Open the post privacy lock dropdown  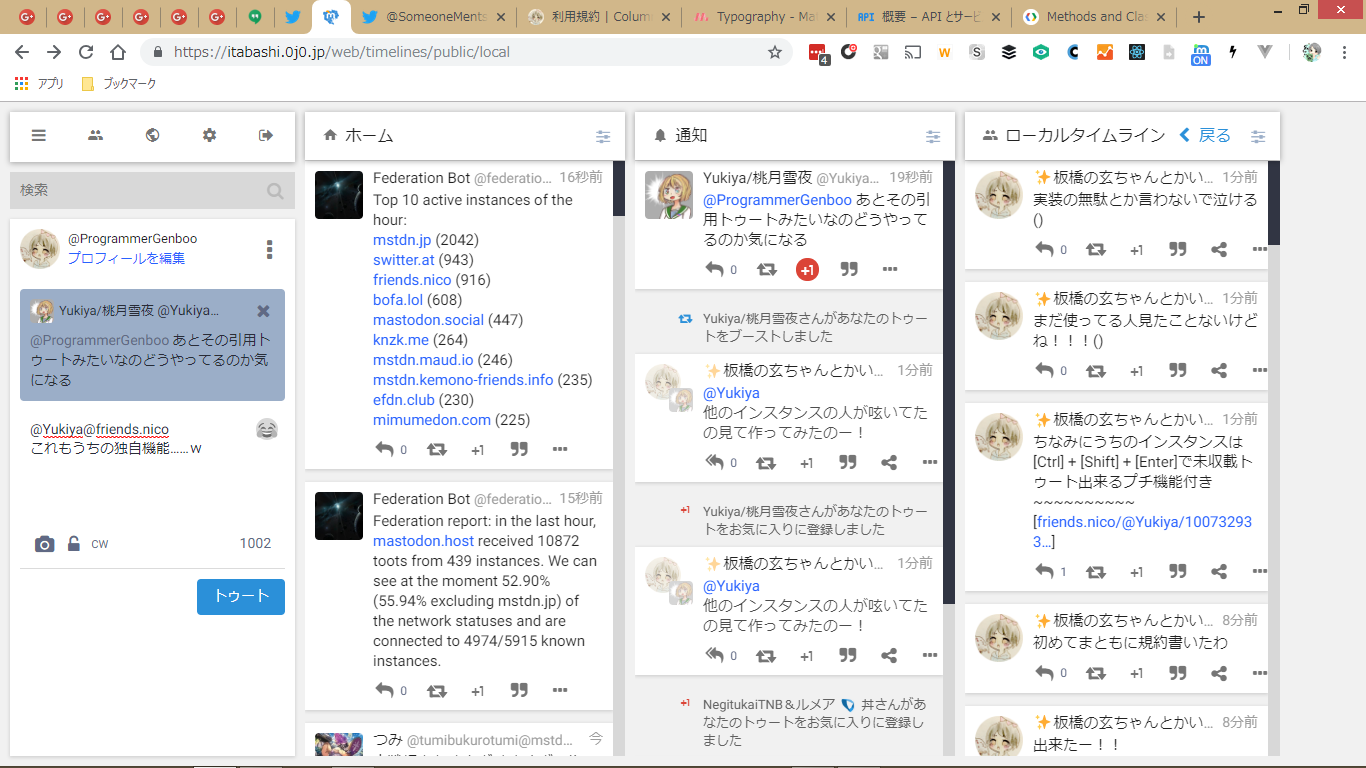[73, 544]
